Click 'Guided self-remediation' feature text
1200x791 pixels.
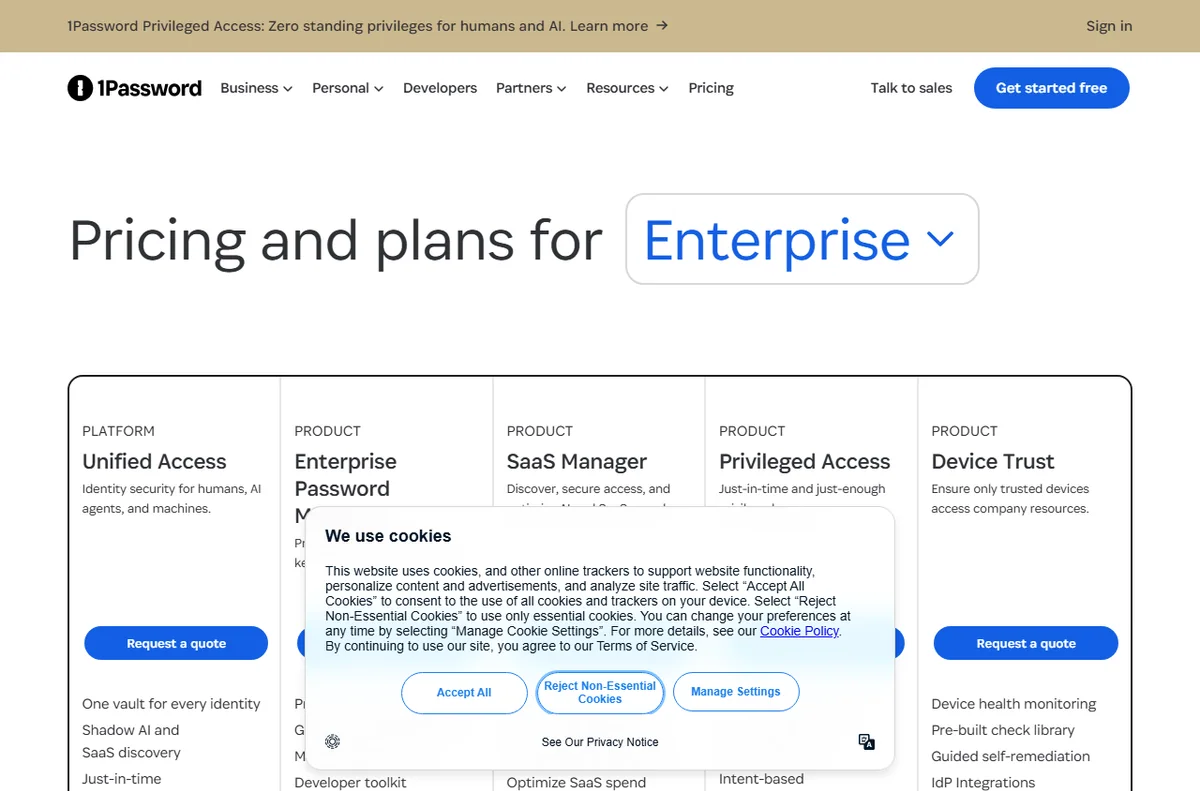pyautogui.click(x=1011, y=756)
